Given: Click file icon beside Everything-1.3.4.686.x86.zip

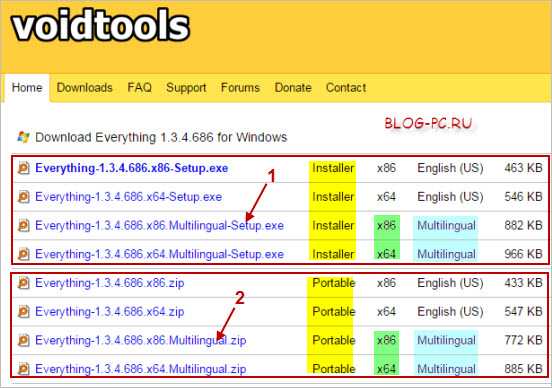Looking at the screenshot, I should 24,283.
